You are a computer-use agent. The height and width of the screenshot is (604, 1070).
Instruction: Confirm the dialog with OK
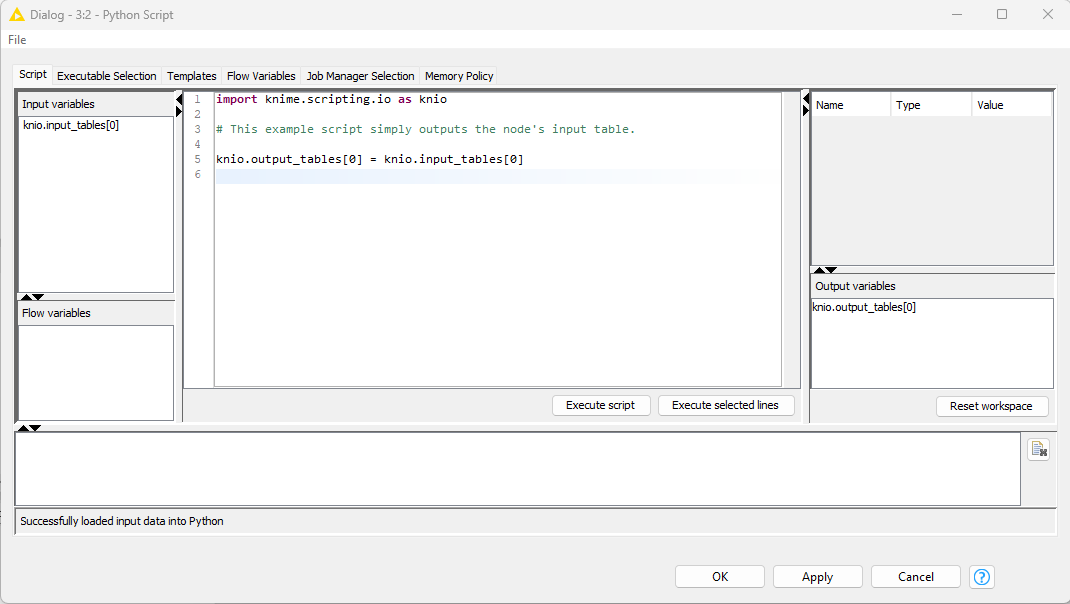pos(720,577)
